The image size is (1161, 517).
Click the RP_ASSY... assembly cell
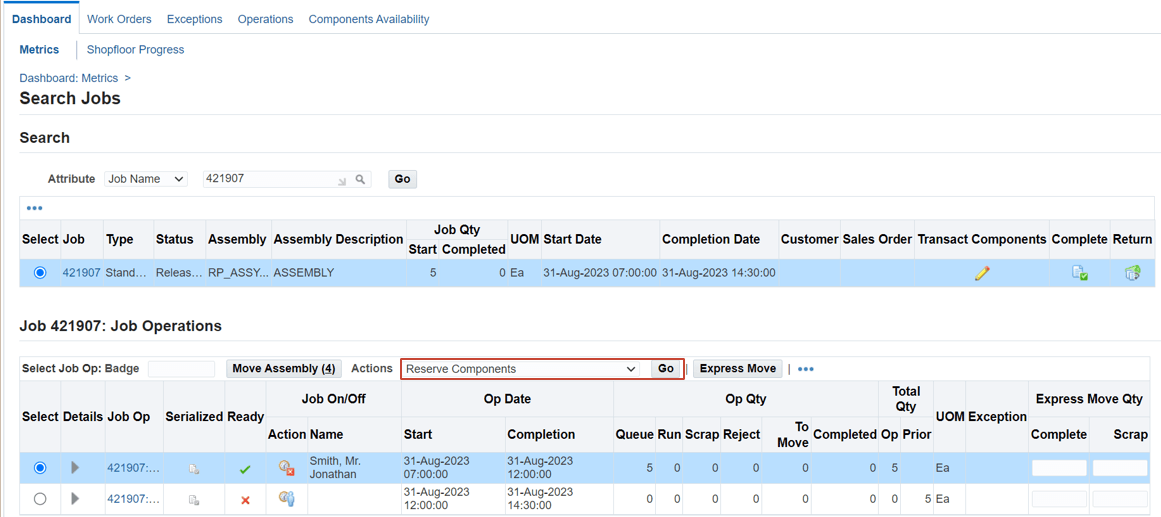click(x=237, y=273)
